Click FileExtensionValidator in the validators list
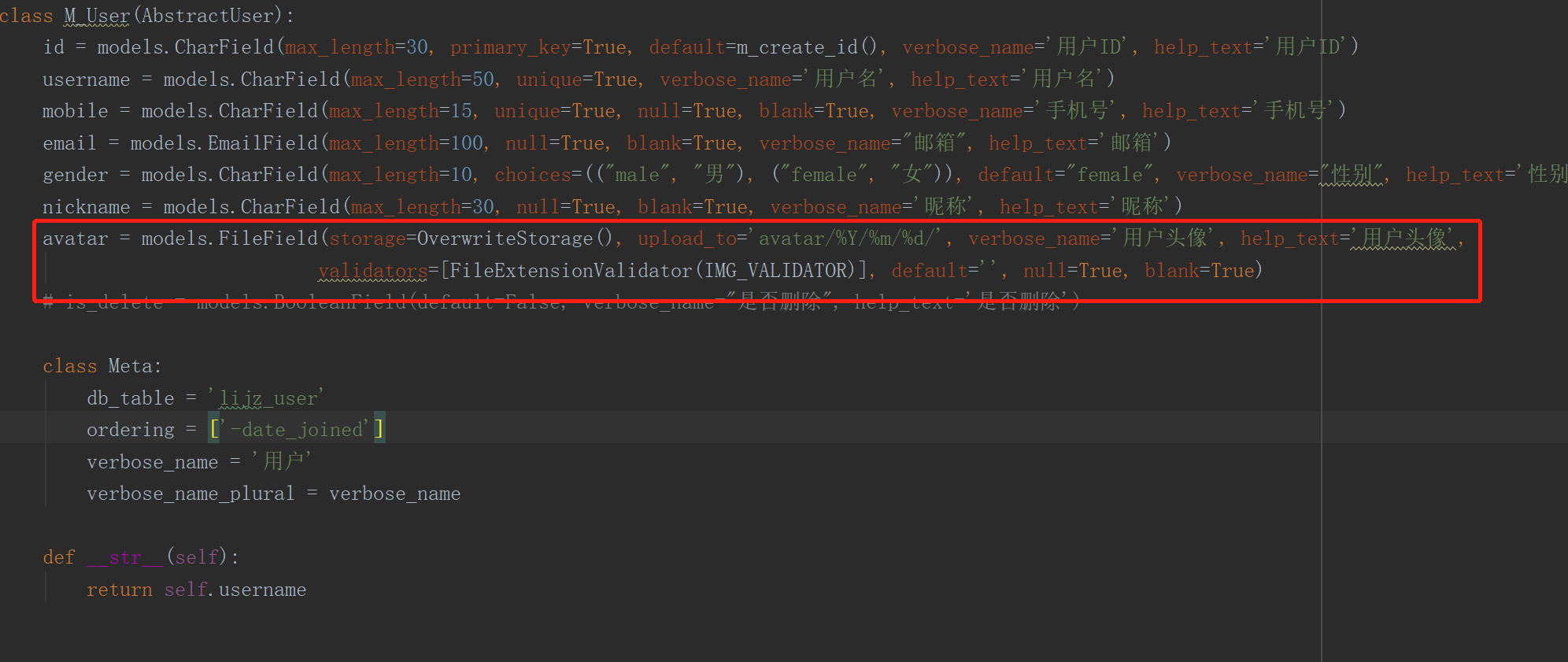 [x=570, y=271]
